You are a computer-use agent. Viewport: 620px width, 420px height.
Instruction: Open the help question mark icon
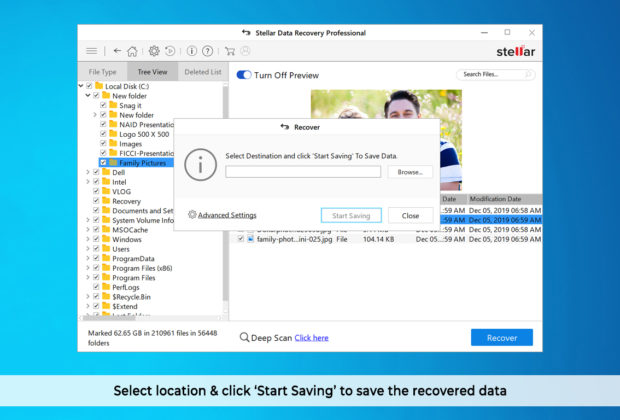point(208,51)
